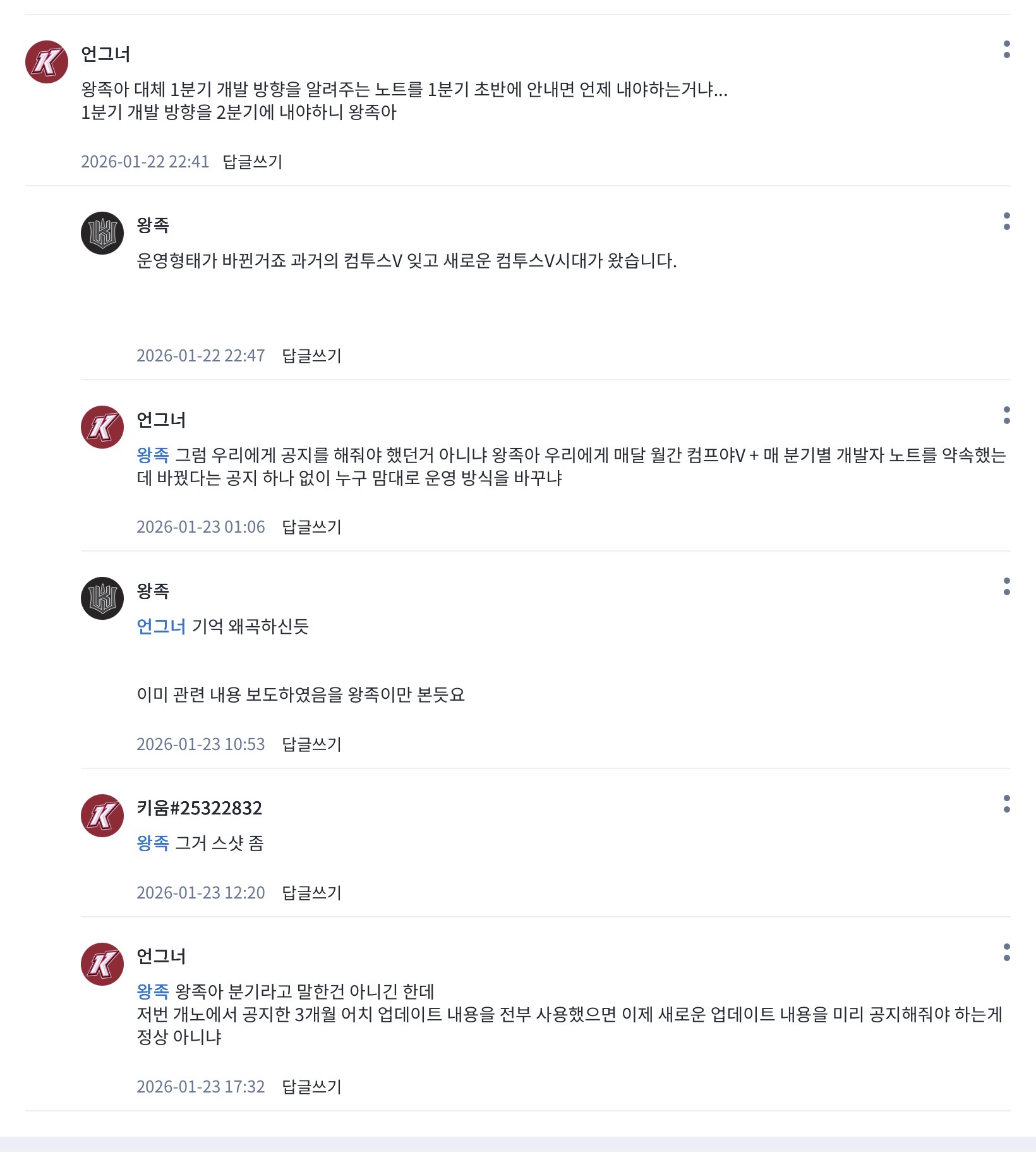Click 답글쓰기 under the 22:41 comment
Screen dimensions: 1036x1174
pos(252,162)
